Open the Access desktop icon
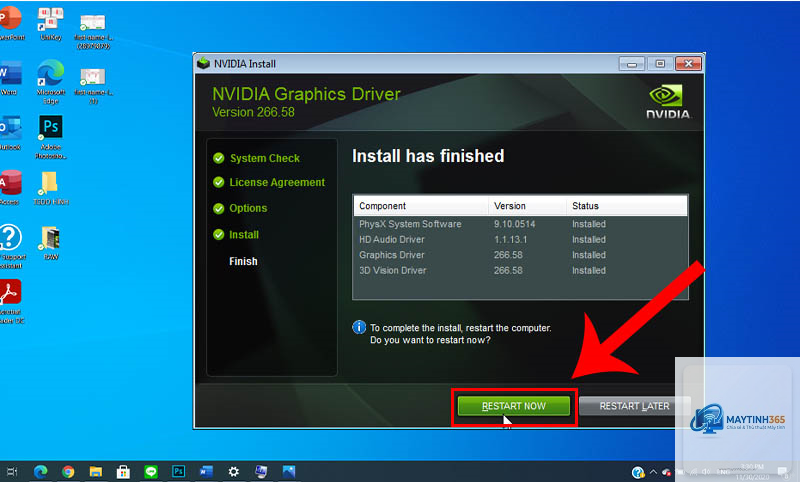The width and height of the screenshot is (800, 482). (11, 187)
